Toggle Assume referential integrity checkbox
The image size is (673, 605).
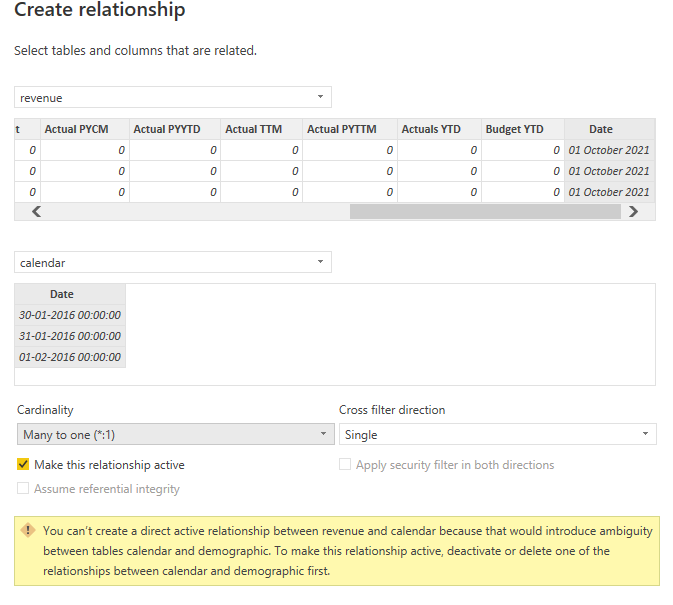23,488
